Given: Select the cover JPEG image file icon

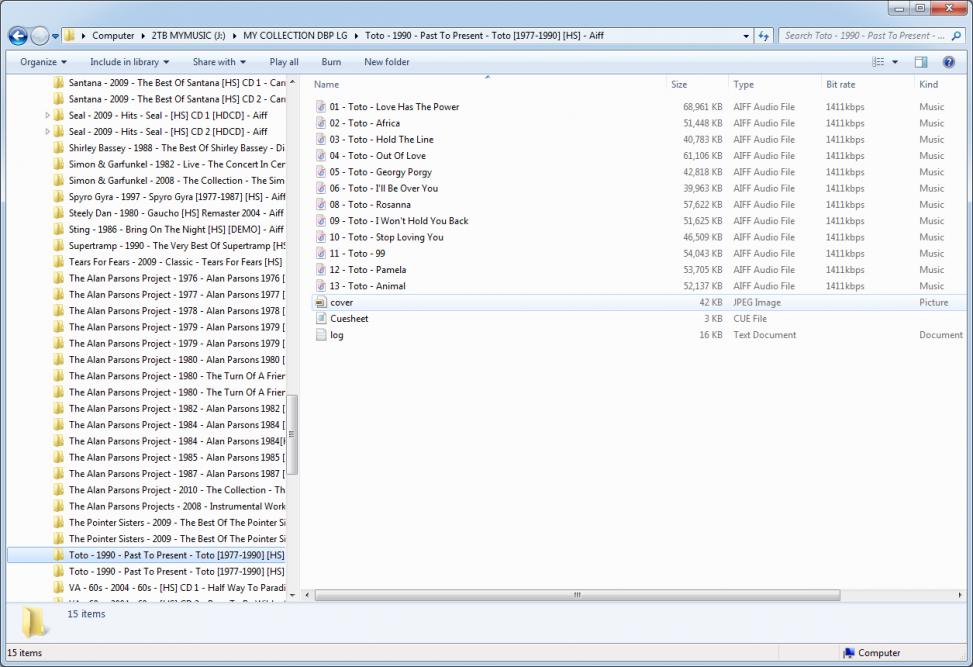Looking at the screenshot, I should (321, 302).
